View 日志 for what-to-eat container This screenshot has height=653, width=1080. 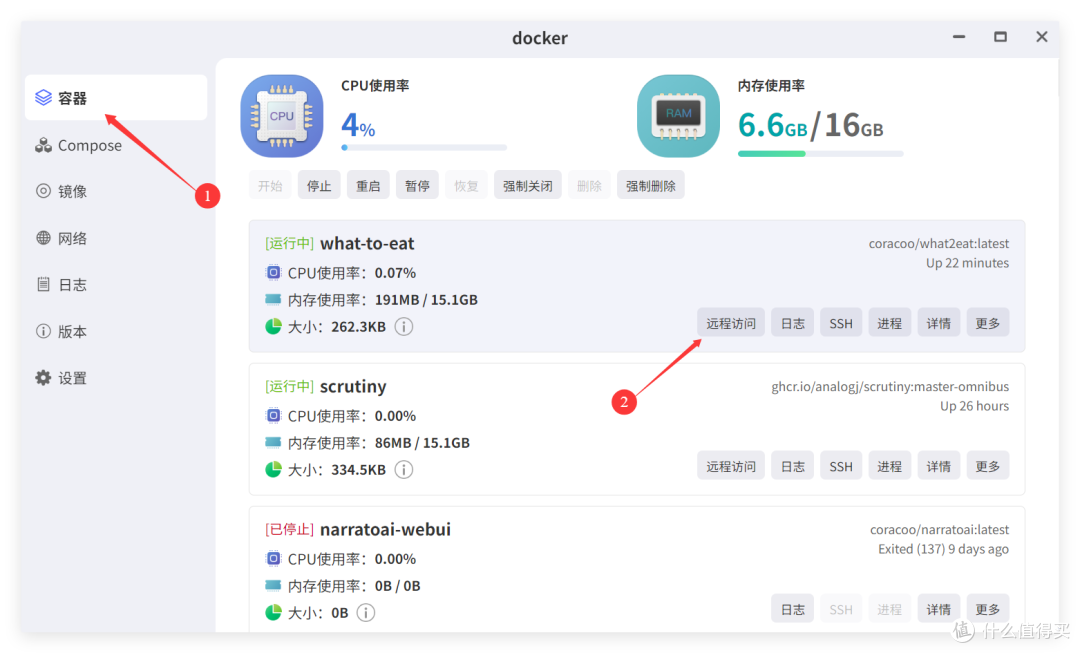click(792, 322)
